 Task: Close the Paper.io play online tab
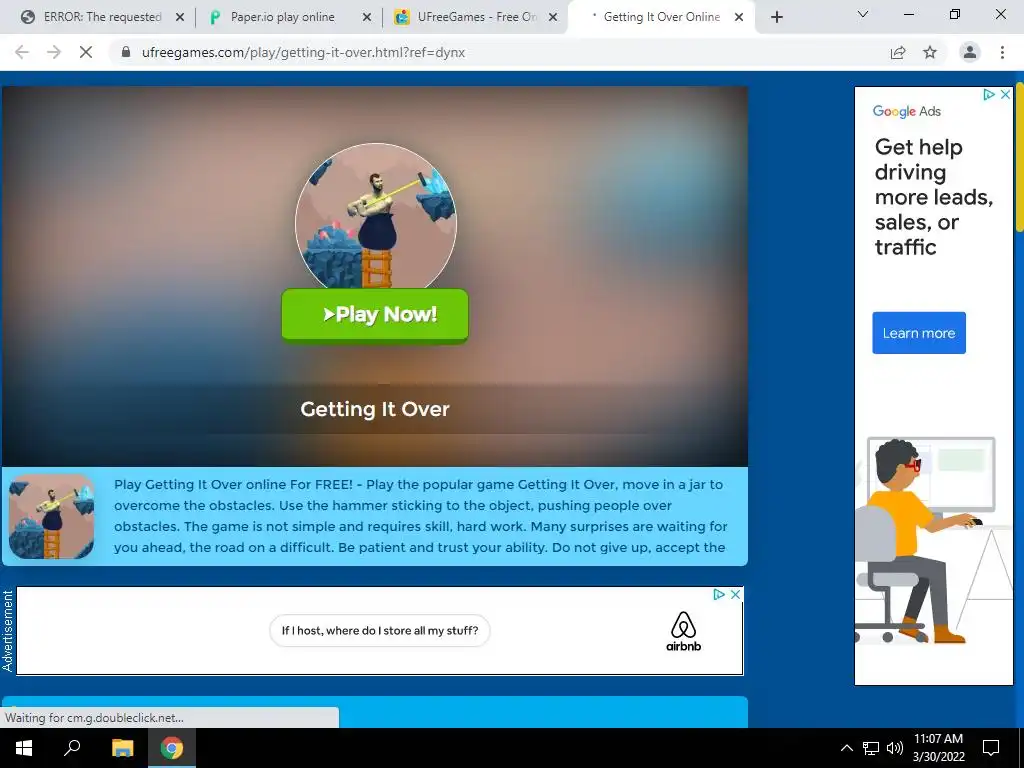(367, 18)
